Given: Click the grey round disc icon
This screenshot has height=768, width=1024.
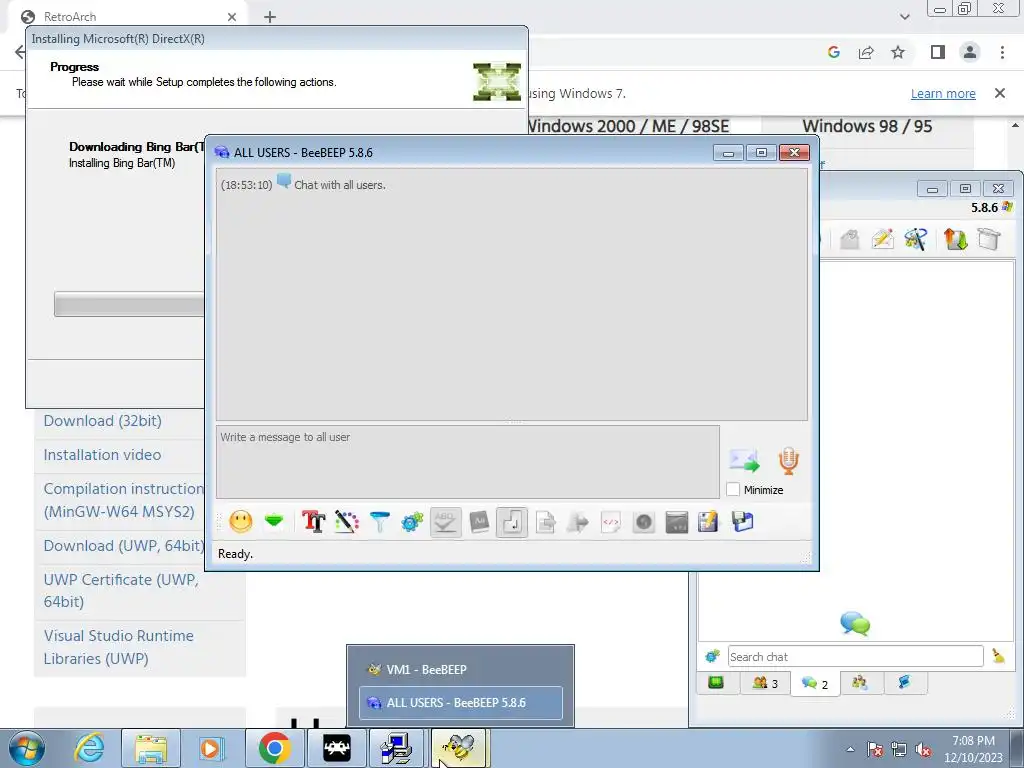Looking at the screenshot, I should [x=644, y=522].
